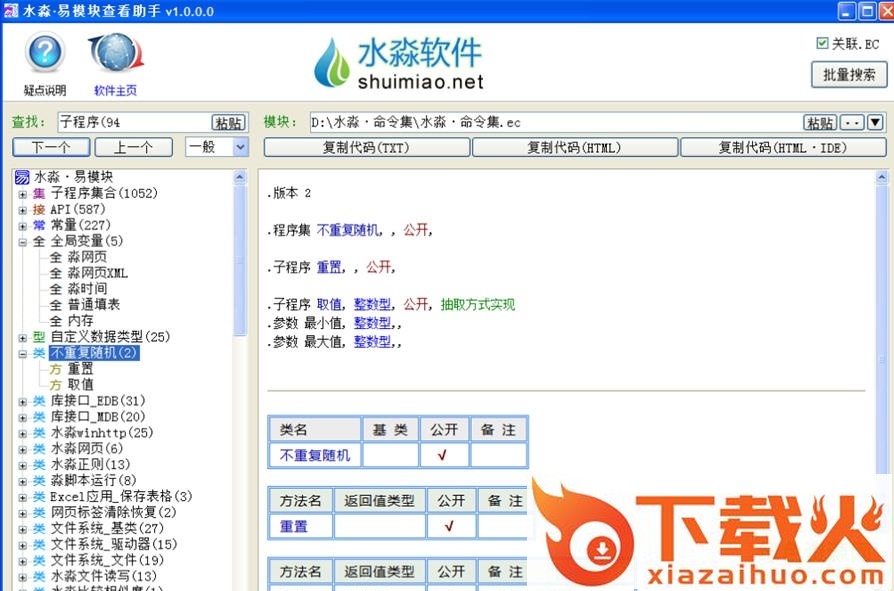Expand the 库接口_MDB(20) node
894x591 pixels.
point(22,417)
